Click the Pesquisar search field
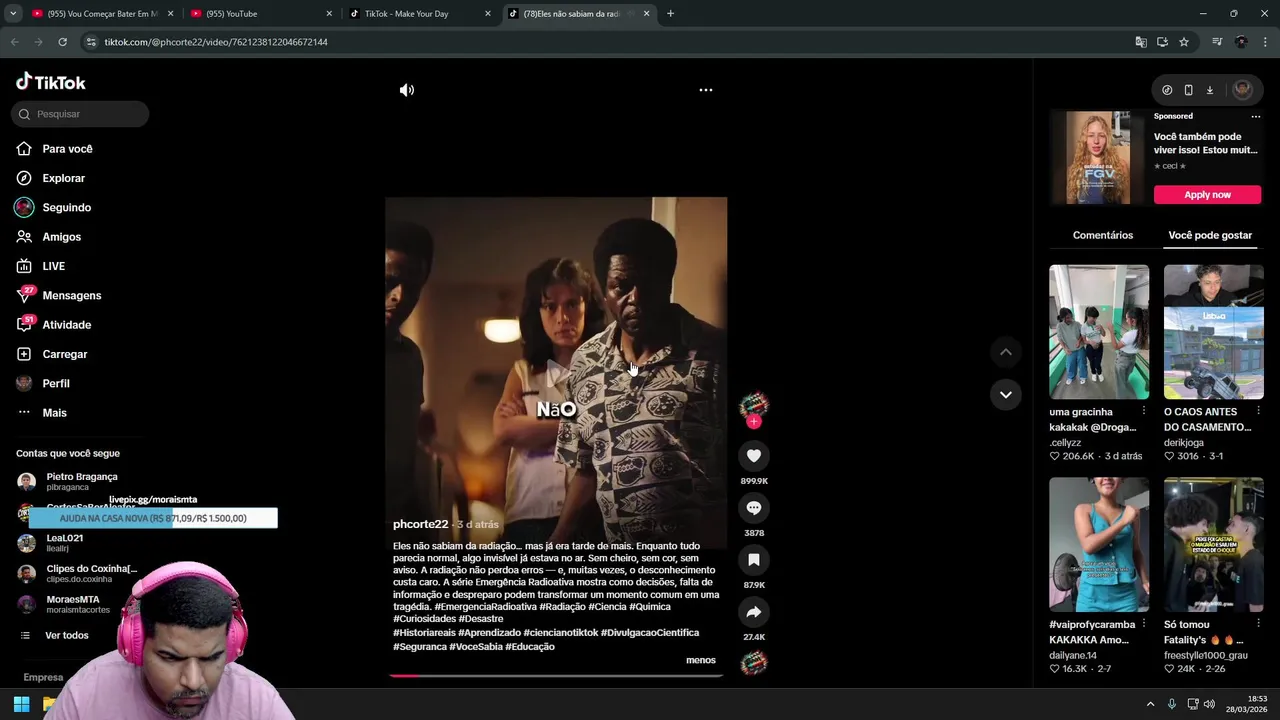 point(80,114)
